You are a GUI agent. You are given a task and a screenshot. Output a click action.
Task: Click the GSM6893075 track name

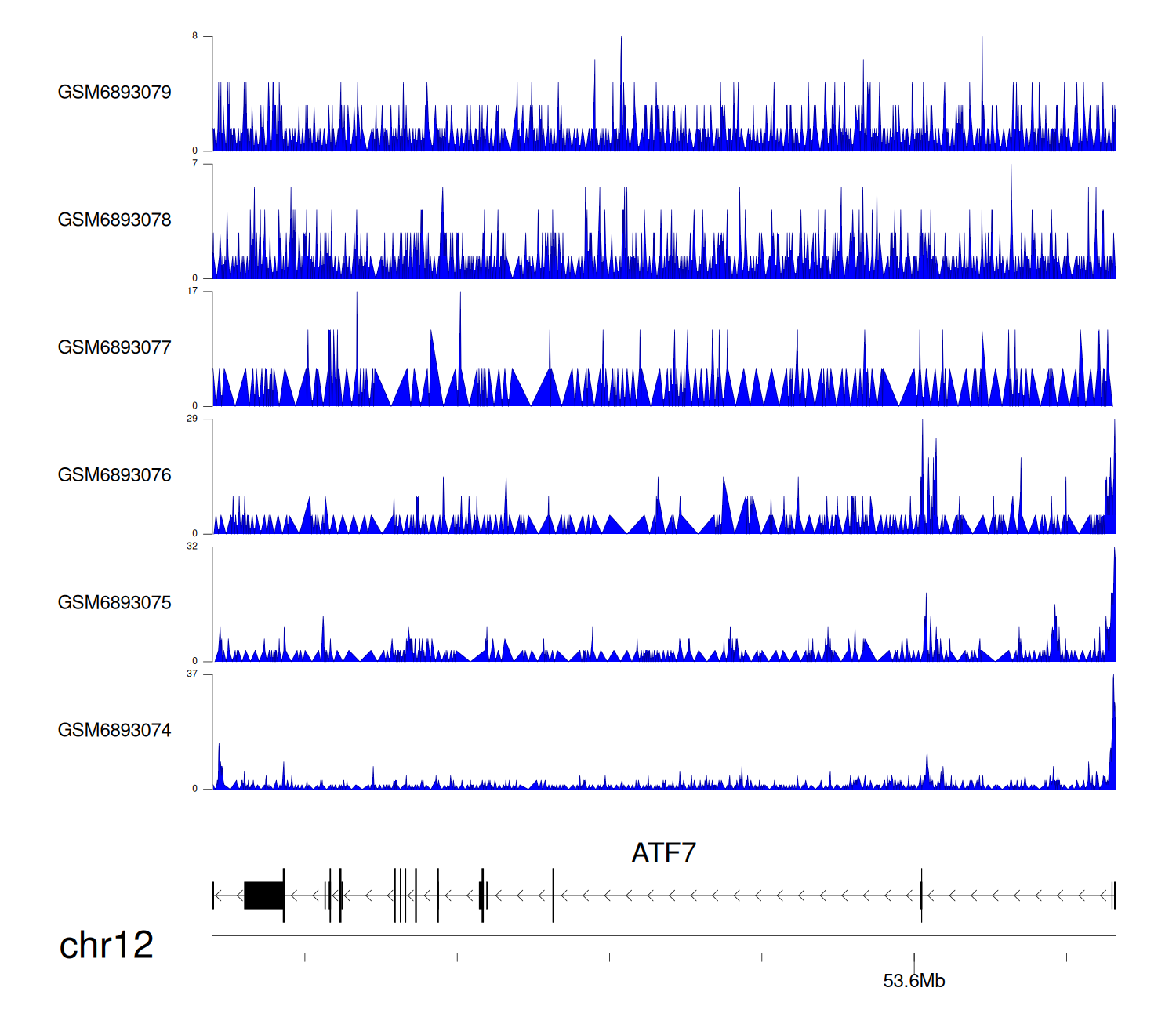tap(114, 603)
